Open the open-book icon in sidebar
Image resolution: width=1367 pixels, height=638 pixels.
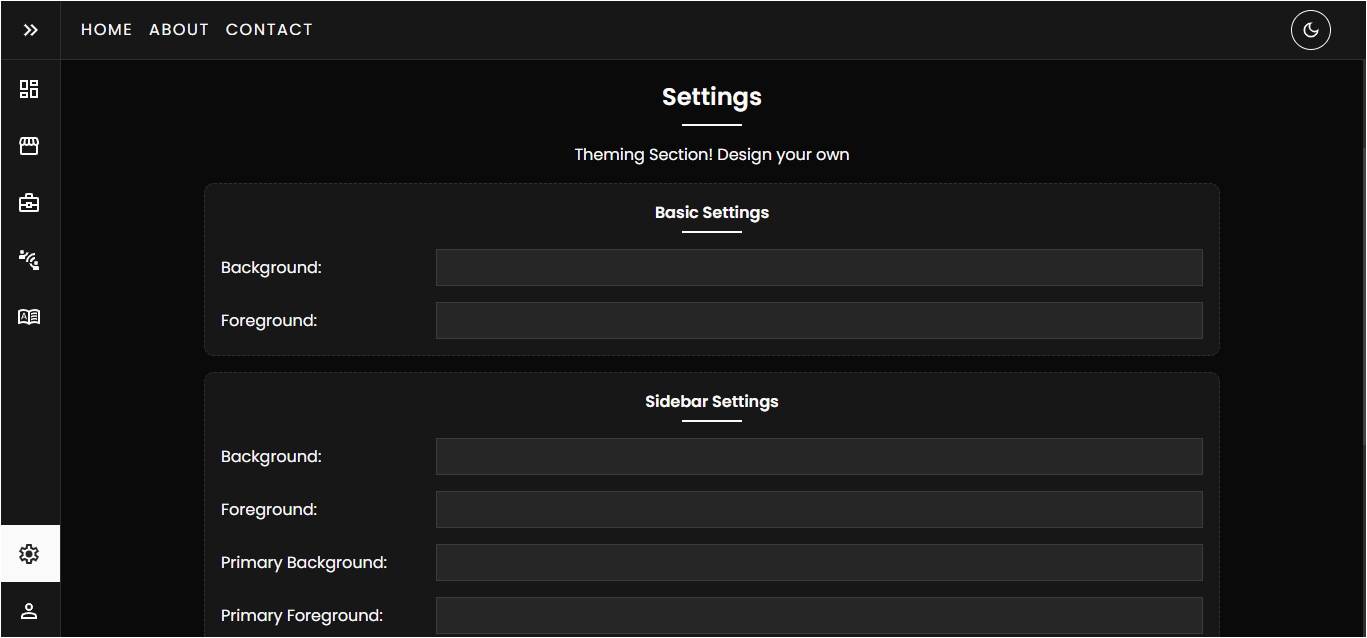point(29,317)
